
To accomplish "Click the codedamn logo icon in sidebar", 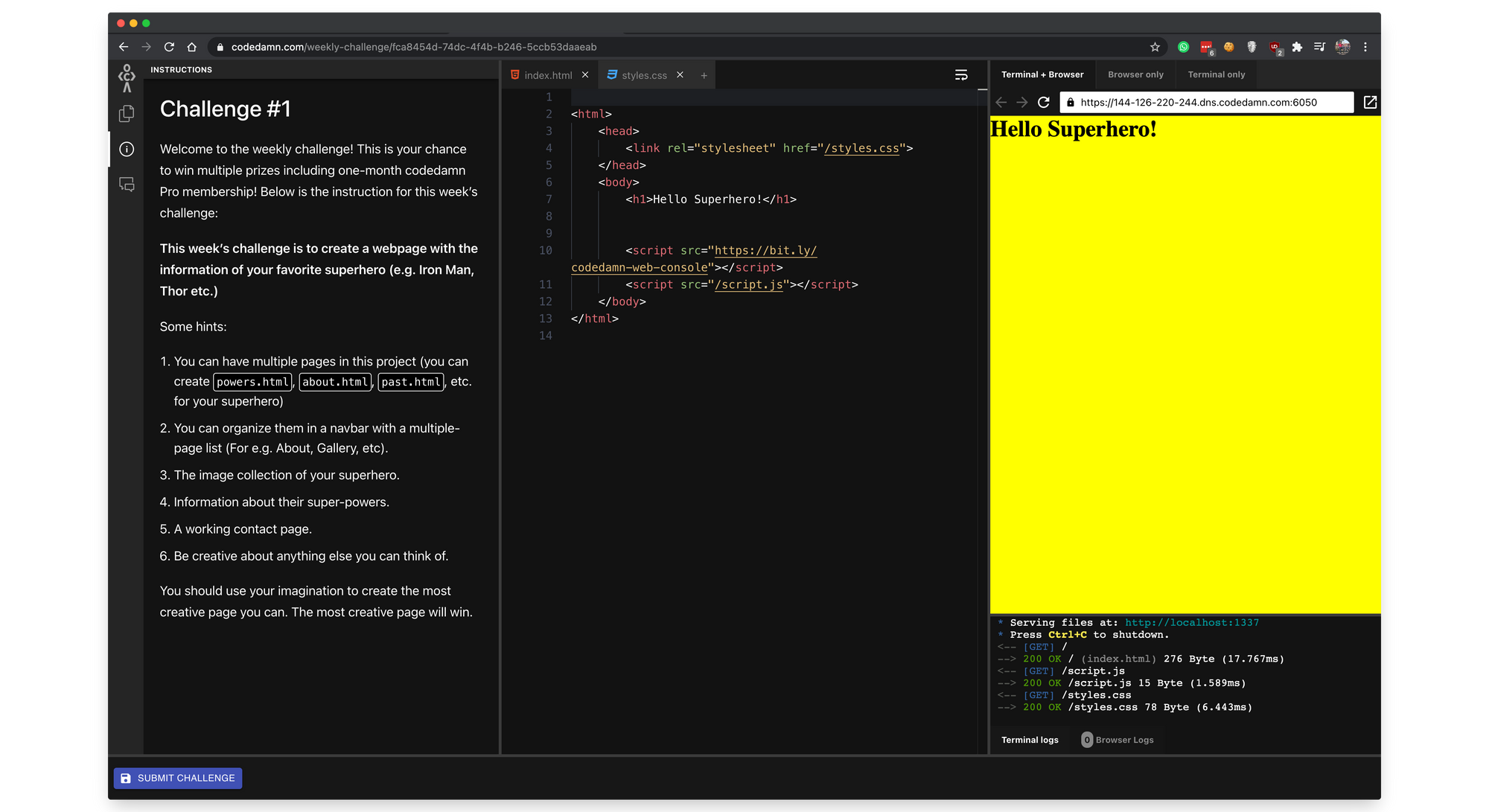I will 127,77.
